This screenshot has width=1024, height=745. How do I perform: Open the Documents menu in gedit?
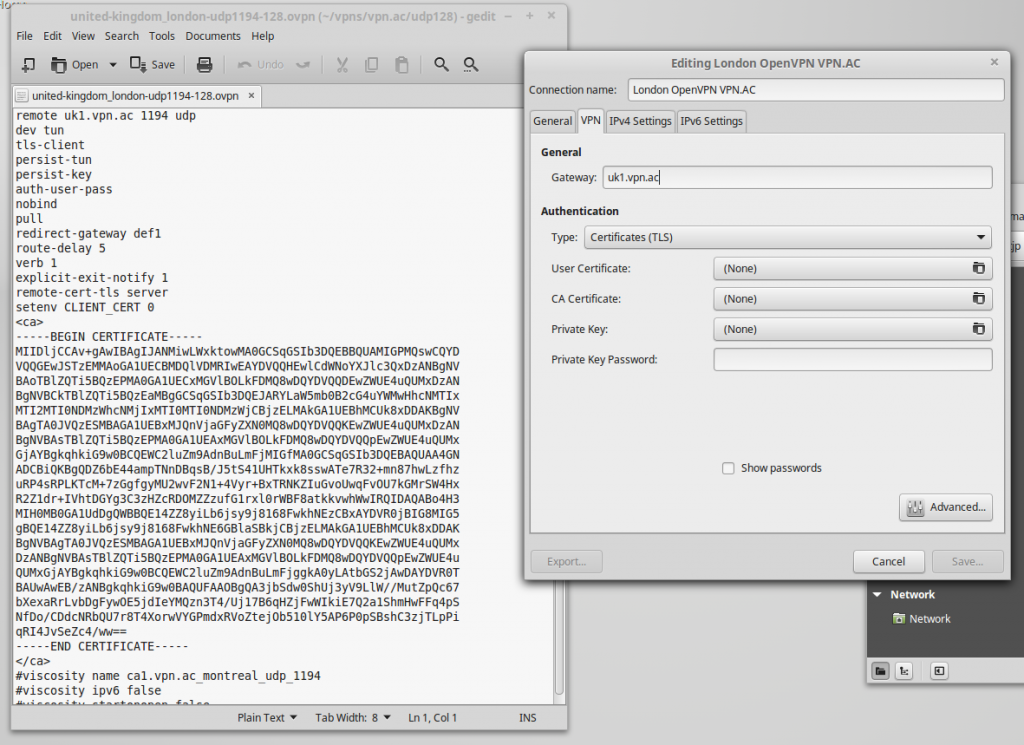213,36
